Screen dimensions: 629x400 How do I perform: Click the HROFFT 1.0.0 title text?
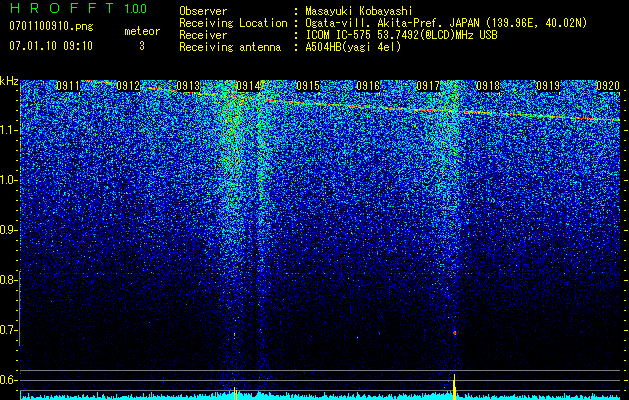[x=78, y=8]
